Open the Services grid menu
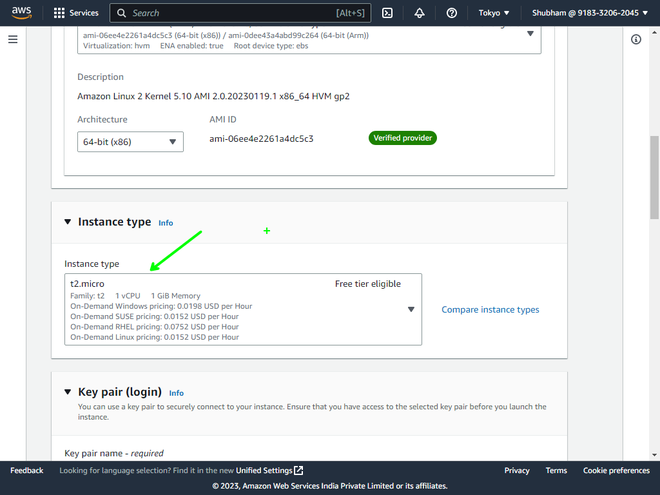Screen dimensions: 660x495 tap(76, 13)
